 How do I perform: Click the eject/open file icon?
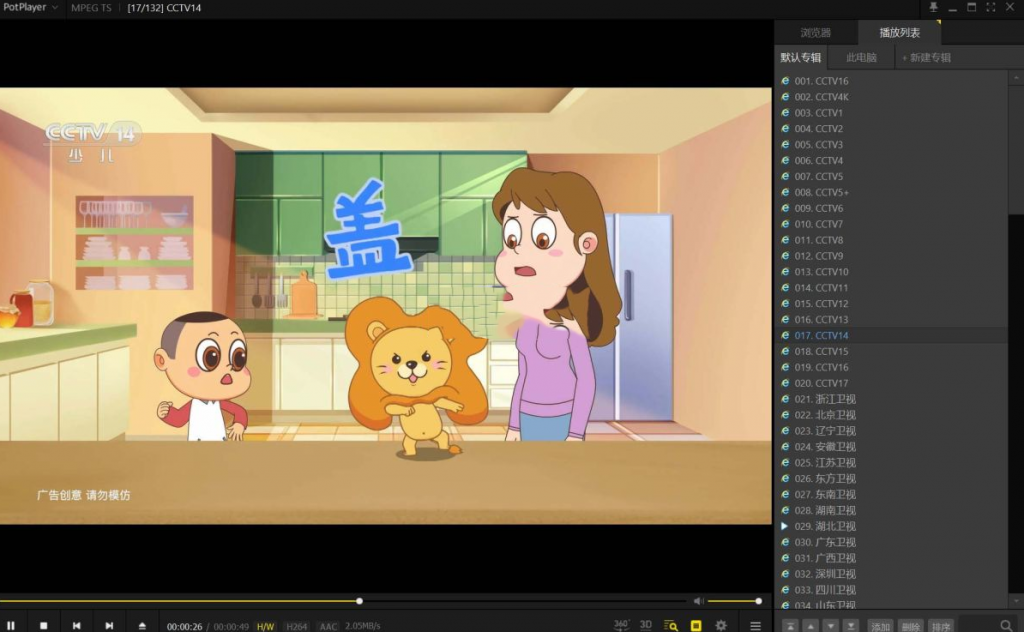[142, 625]
